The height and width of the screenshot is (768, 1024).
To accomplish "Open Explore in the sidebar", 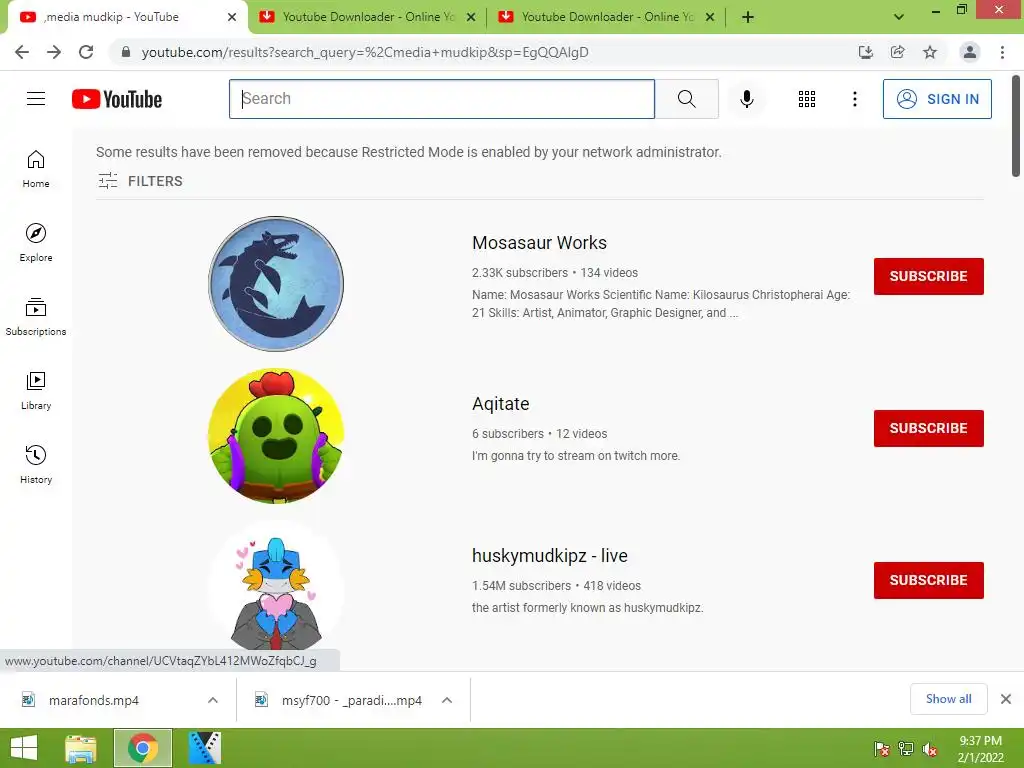I will [x=36, y=243].
